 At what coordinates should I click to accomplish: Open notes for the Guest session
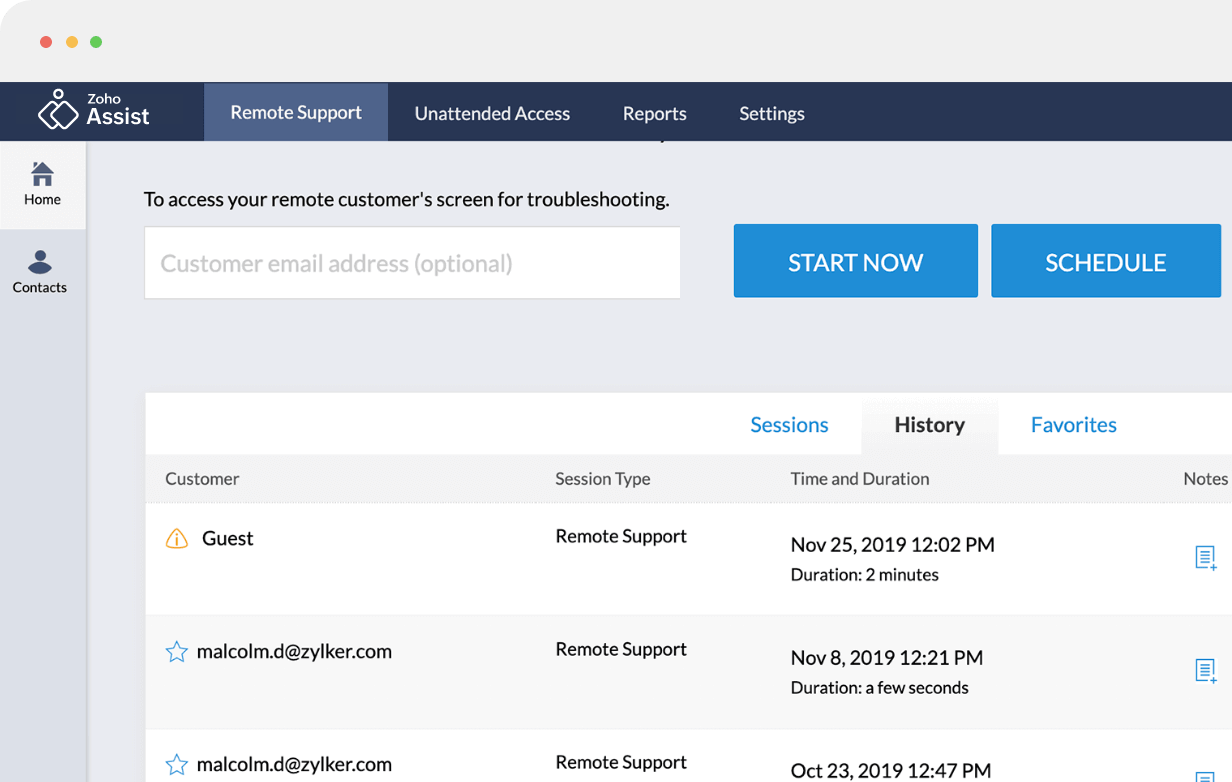pos(1205,557)
